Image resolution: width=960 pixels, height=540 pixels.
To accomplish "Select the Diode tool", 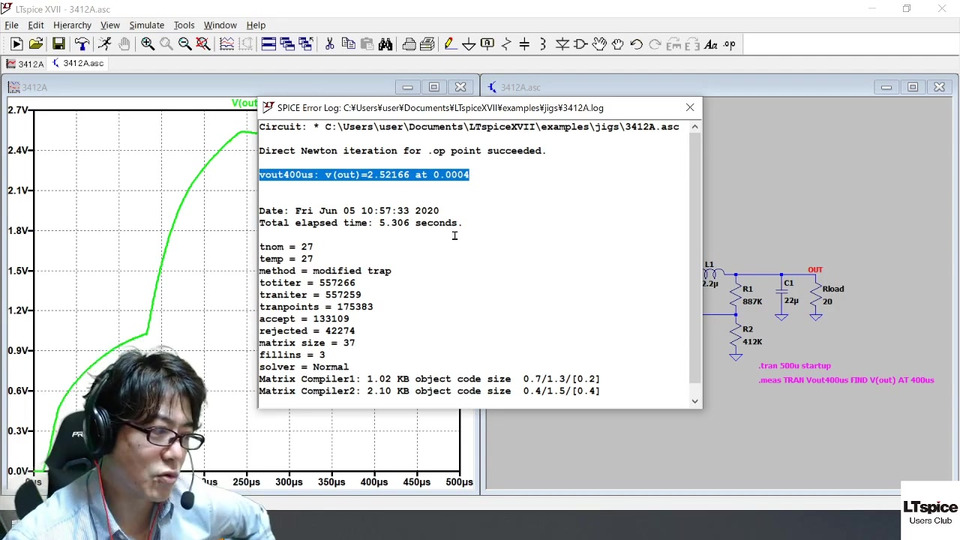I will [562, 44].
